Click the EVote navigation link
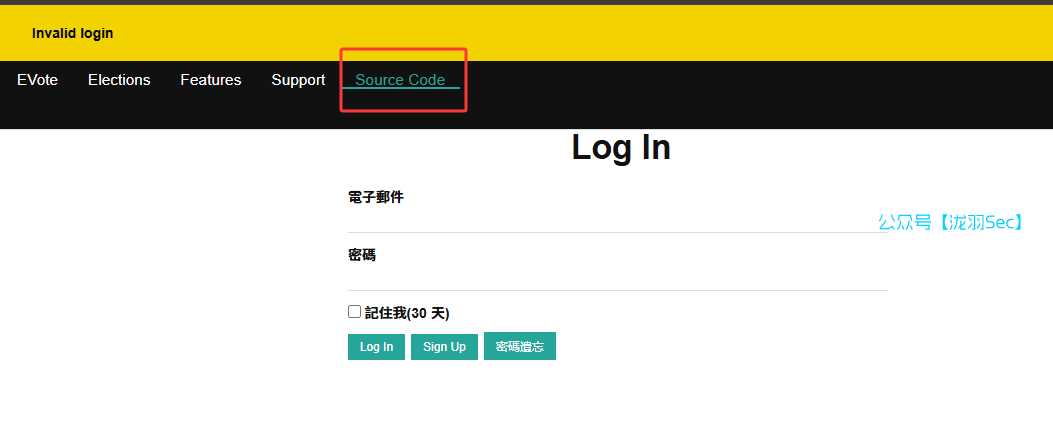This screenshot has width=1053, height=442. tap(37, 80)
